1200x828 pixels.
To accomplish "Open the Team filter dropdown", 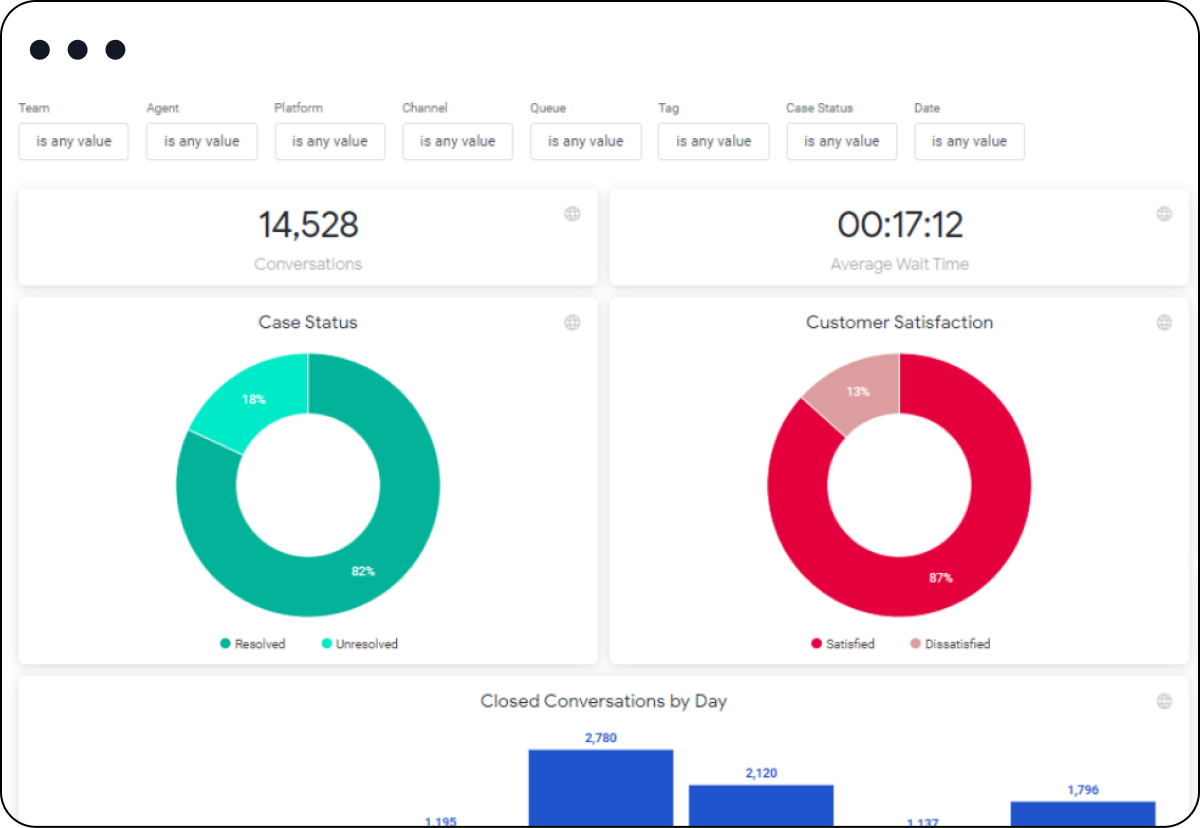I will pos(73,141).
